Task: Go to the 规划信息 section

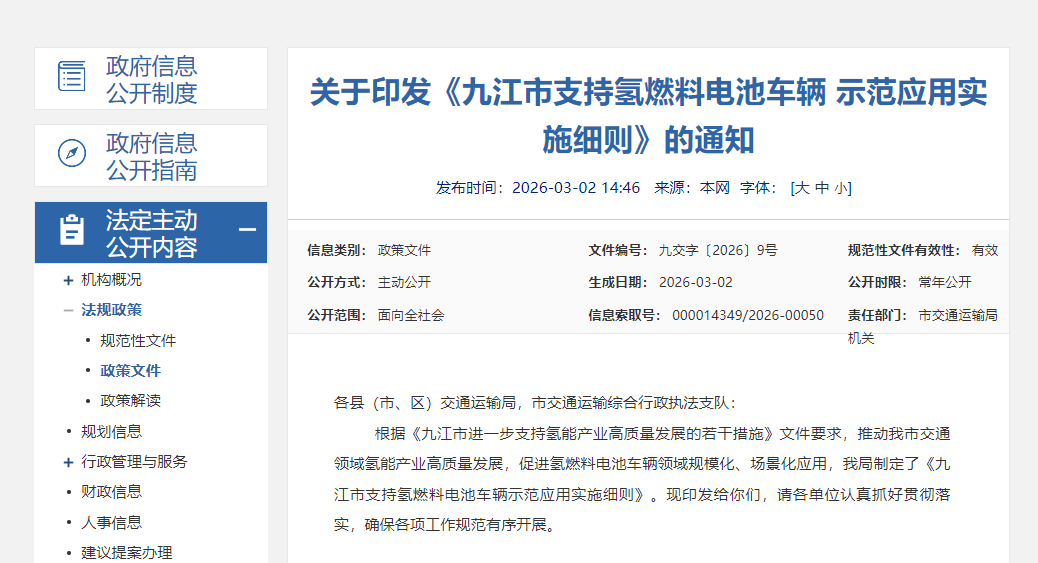Action: click(111, 432)
